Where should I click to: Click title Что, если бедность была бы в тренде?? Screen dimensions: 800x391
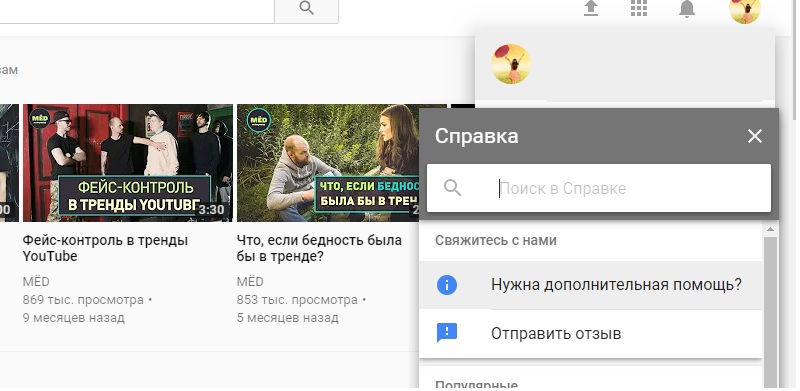(x=319, y=248)
